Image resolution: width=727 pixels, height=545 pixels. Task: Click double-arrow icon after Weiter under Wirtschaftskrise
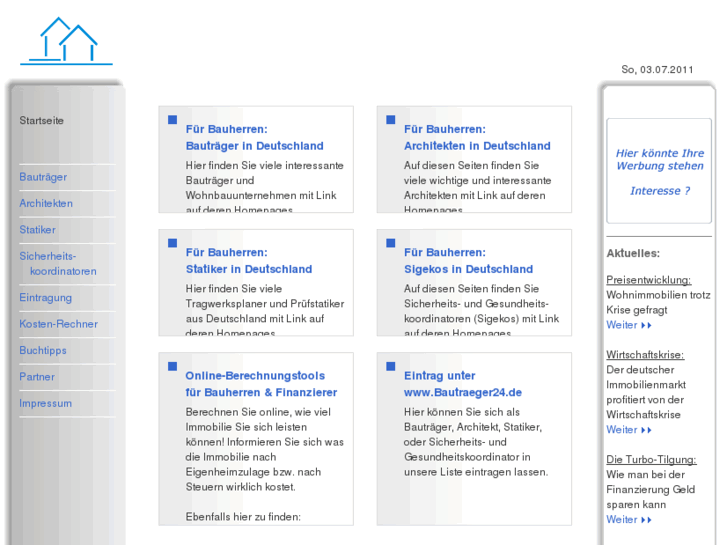tap(646, 430)
